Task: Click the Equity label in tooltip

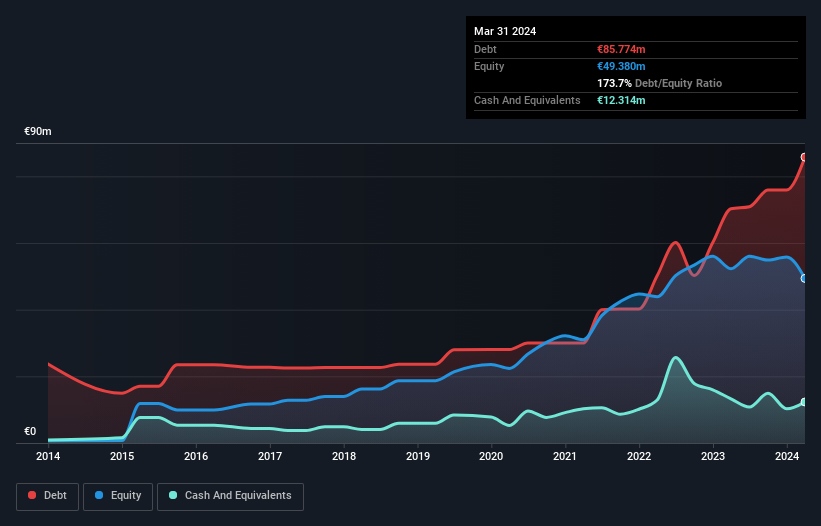Action: pos(489,66)
